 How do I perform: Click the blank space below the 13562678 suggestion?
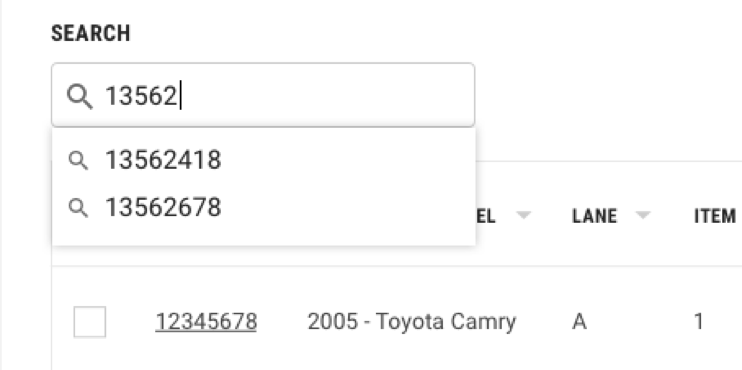coord(264,237)
